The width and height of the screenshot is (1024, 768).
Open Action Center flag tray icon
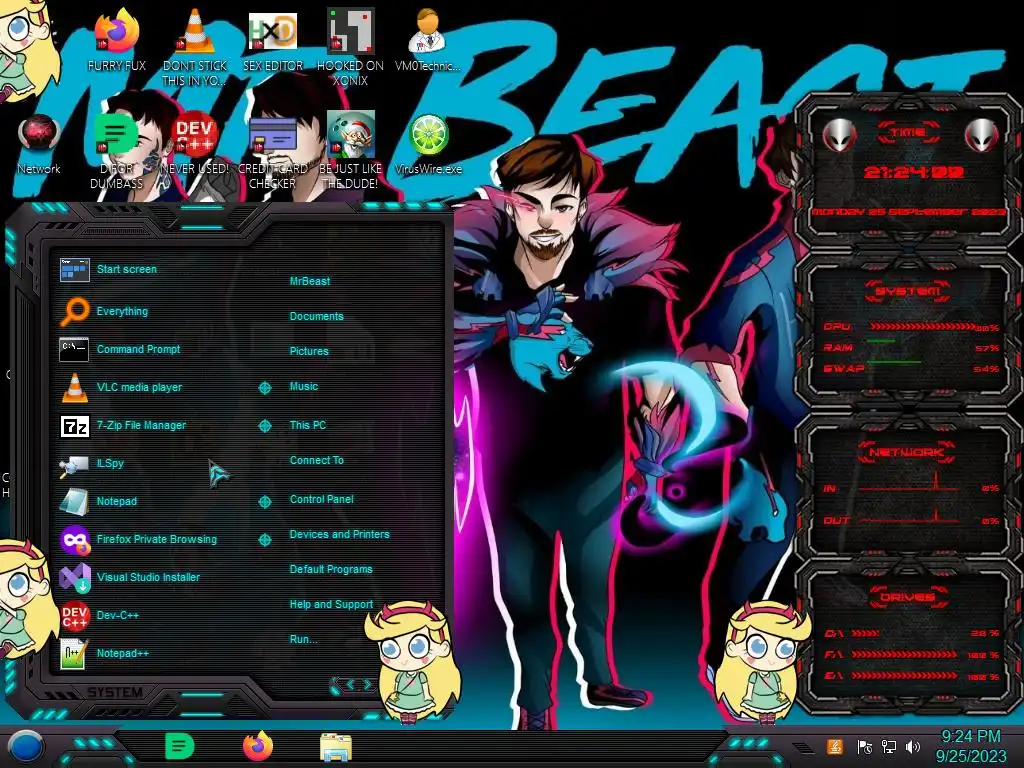[x=865, y=746]
